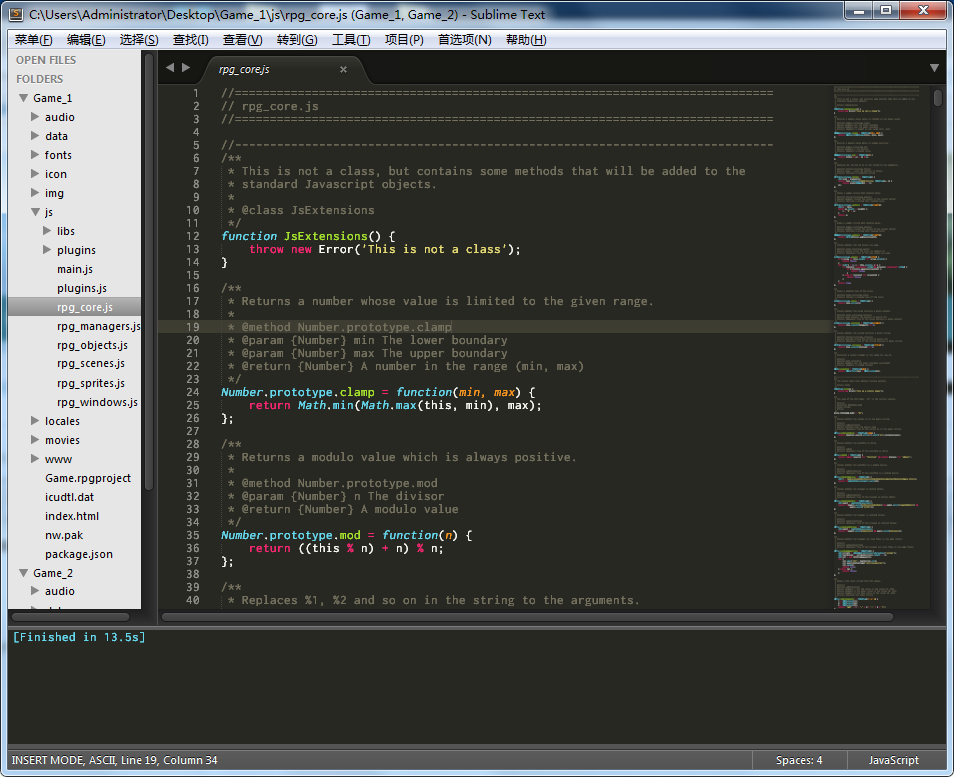Open the 编辑(E) menu
This screenshot has width=954, height=777.
pos(86,40)
